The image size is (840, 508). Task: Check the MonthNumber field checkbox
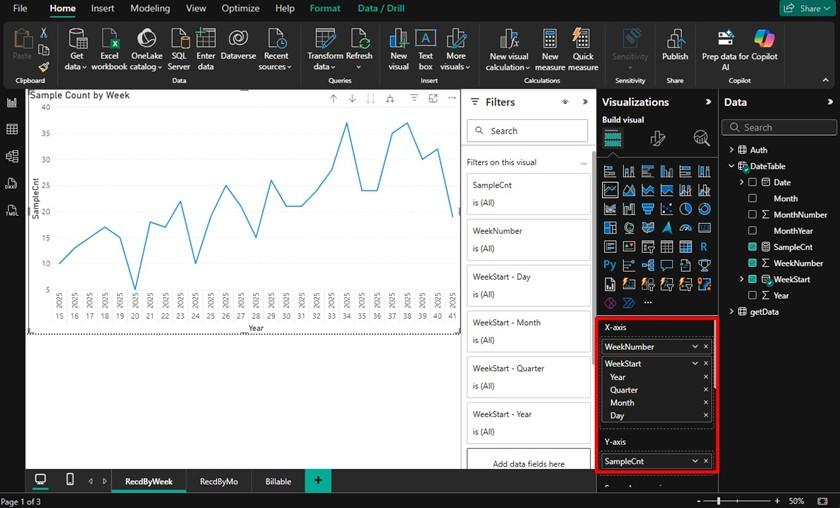pos(752,214)
